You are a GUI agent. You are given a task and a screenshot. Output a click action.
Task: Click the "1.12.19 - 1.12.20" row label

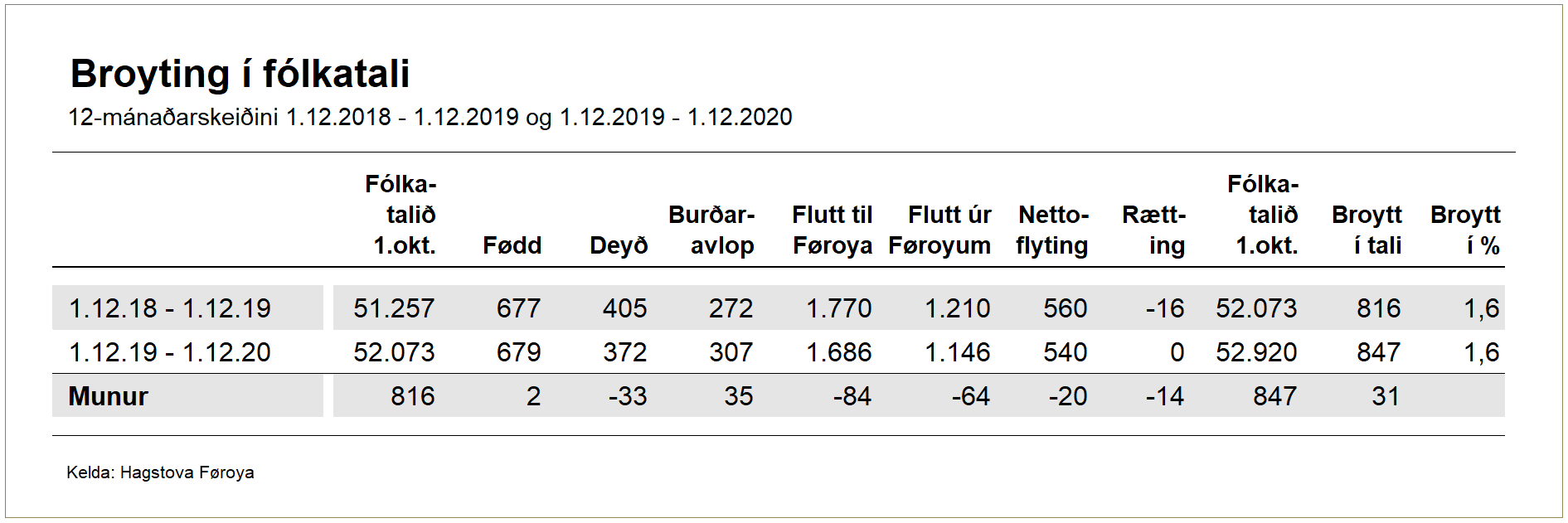point(170,352)
